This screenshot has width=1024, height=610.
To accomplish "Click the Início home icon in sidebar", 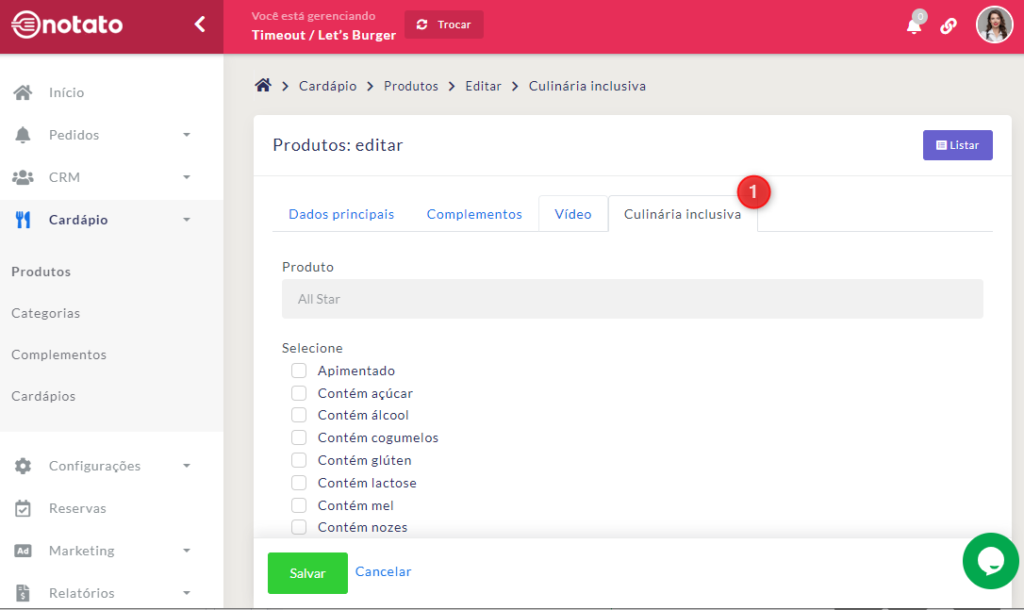I will point(23,93).
